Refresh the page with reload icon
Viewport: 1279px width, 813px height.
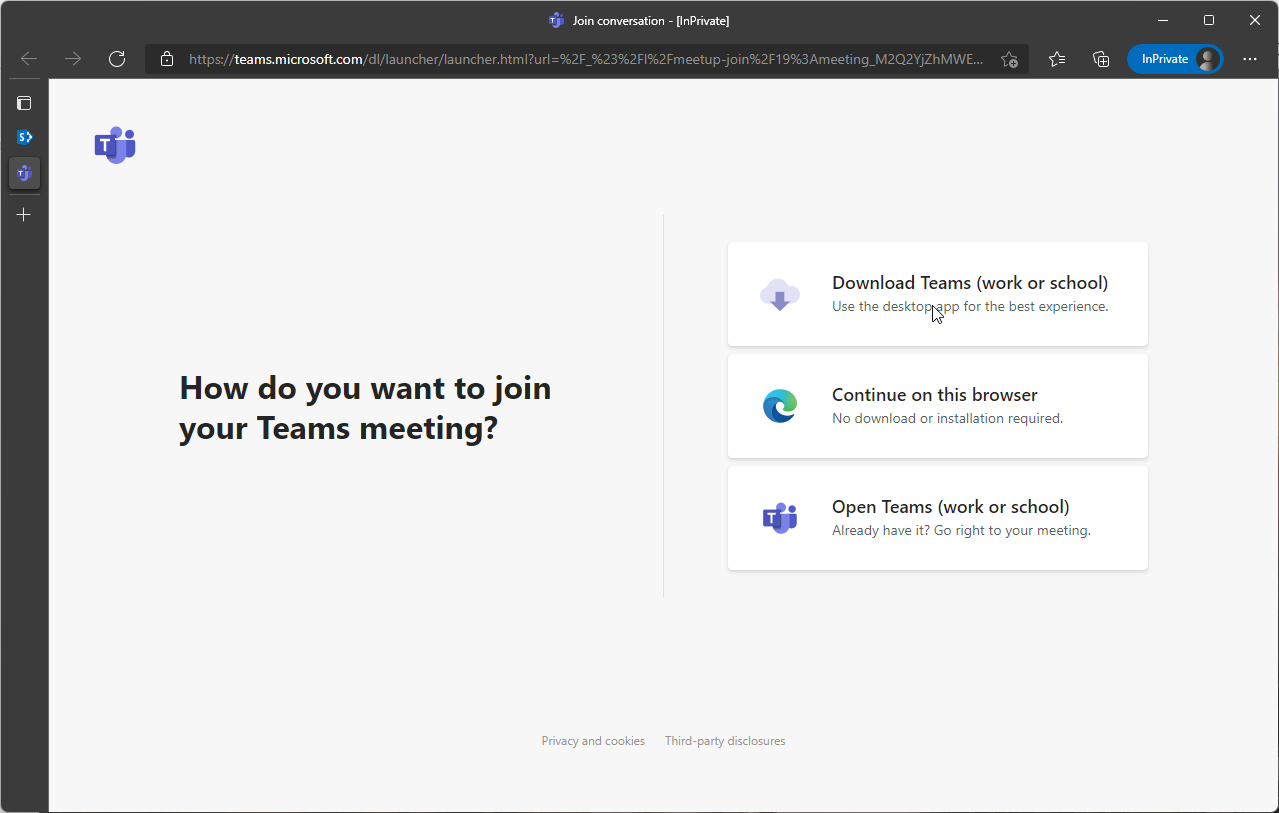pyautogui.click(x=117, y=59)
